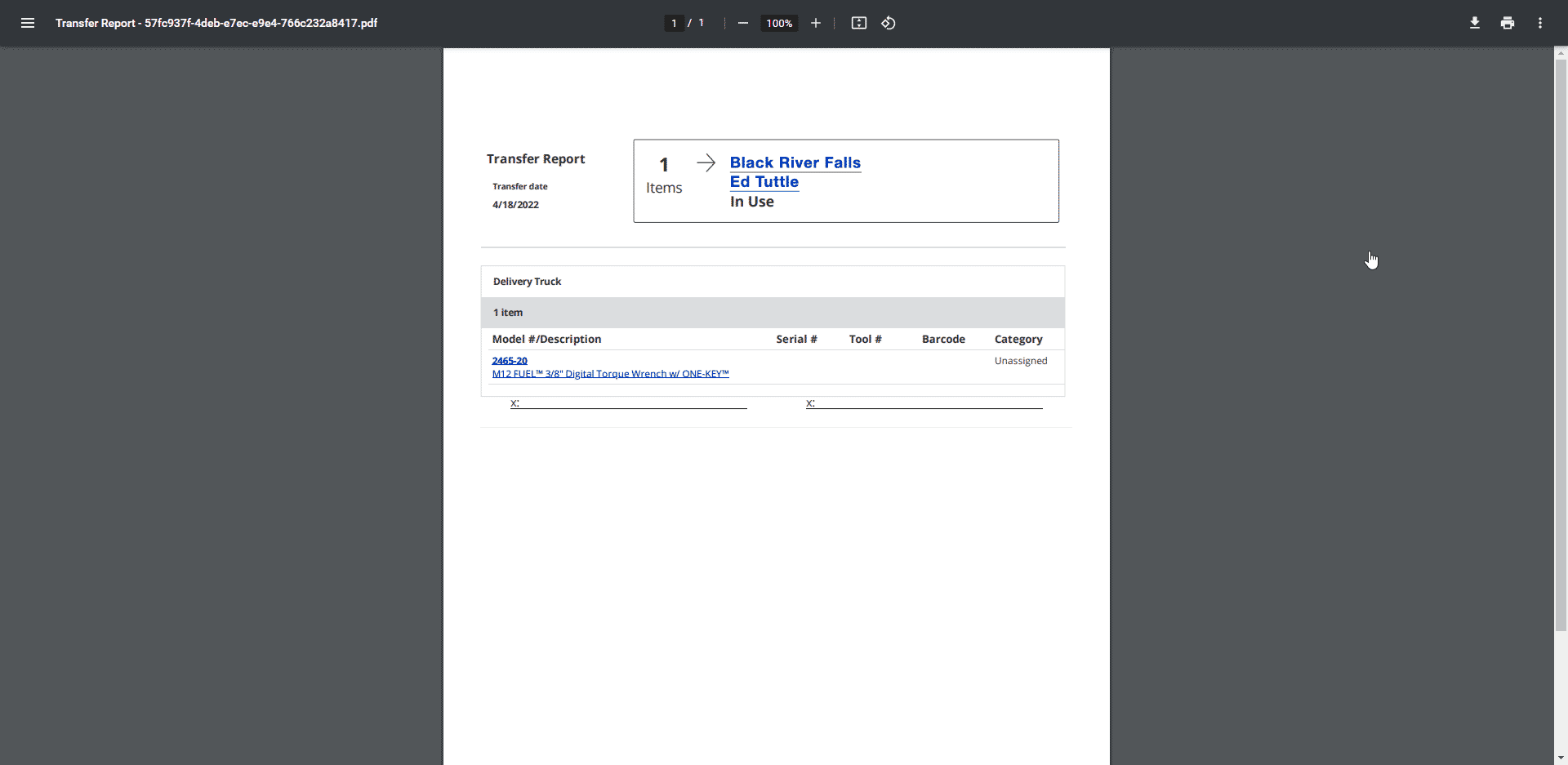Click the right signature line X

(810, 403)
